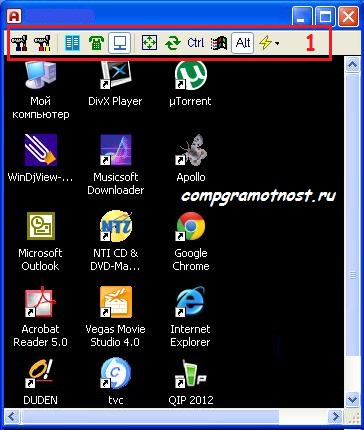Click the first connection settings icon

tap(19, 43)
